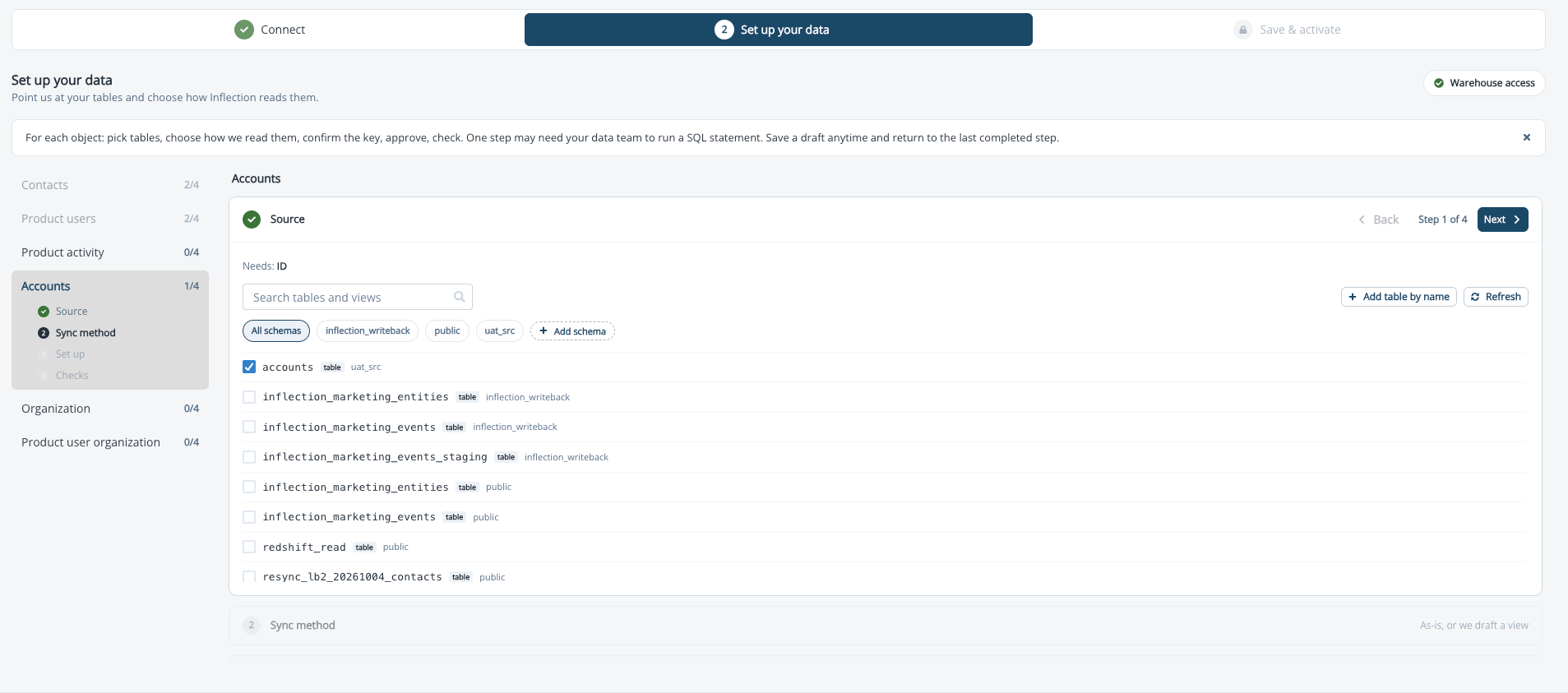Click the numbered 2 badge in Sync method panel

tap(252, 626)
